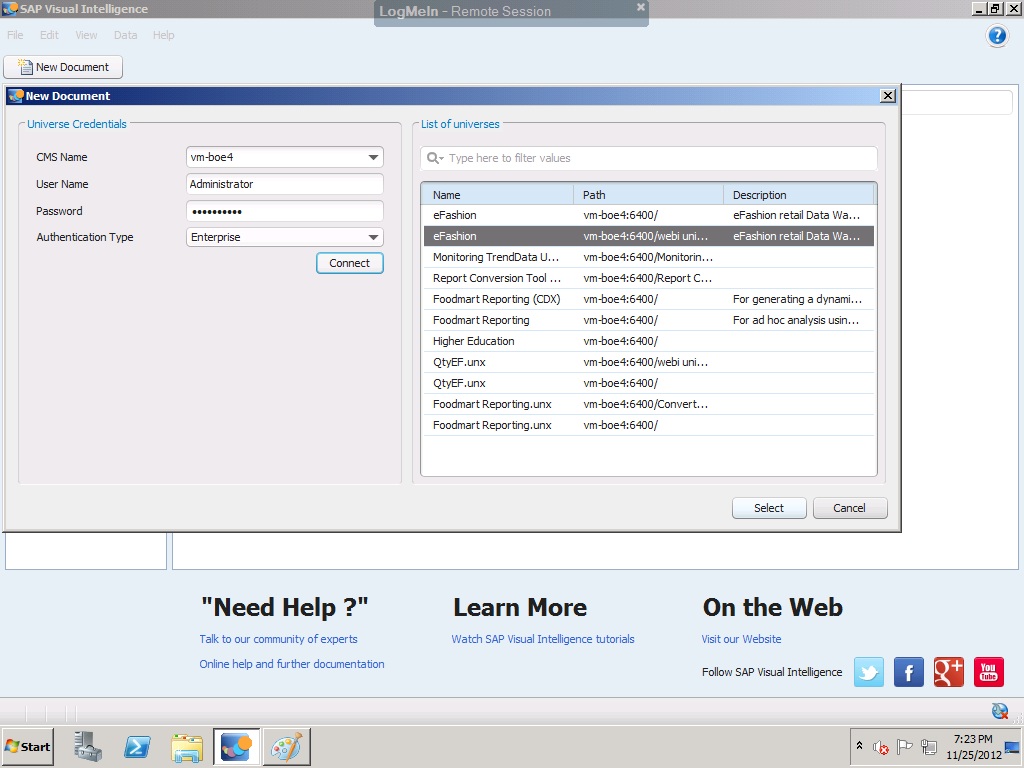Screen dimensions: 1024x768
Task: Follow 'Talk to our community of experts' link
Action: [278, 639]
